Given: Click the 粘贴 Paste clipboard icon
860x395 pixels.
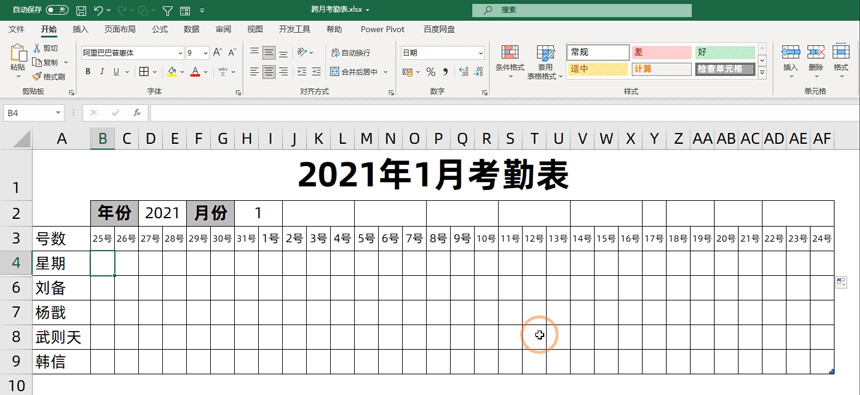Looking at the screenshot, I should pyautogui.click(x=18, y=53).
